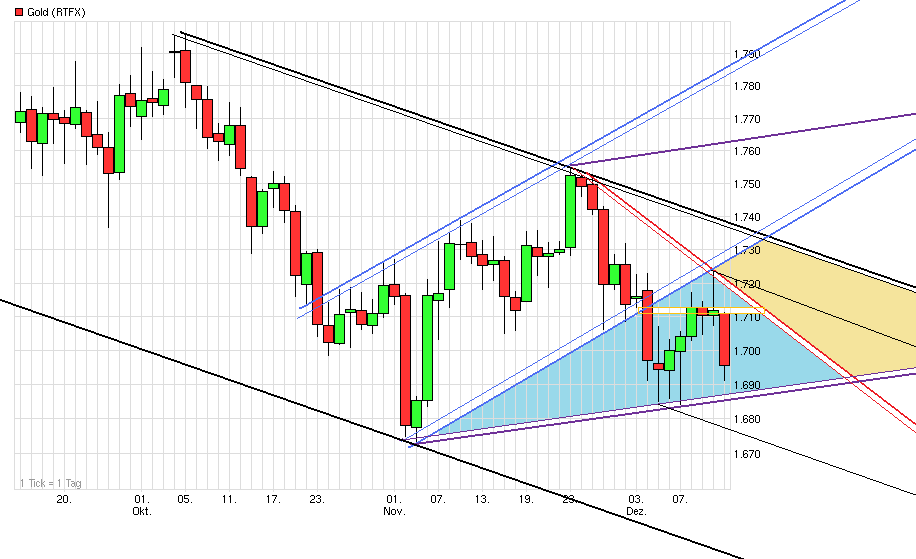Select the 1.780 price axis label
This screenshot has width=916, height=559.
pyautogui.click(x=747, y=86)
